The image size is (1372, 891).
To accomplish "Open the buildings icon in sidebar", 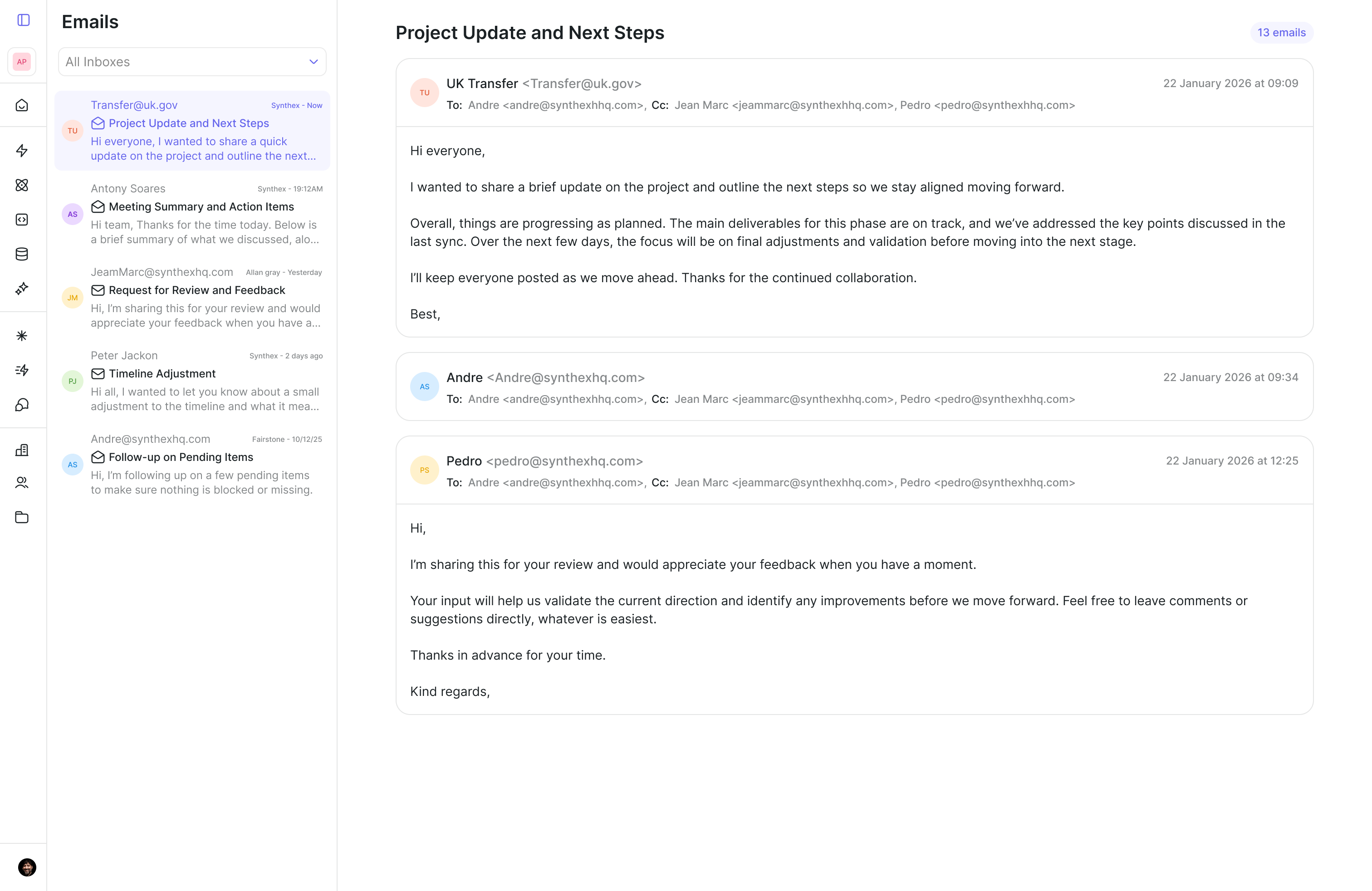I will (x=22, y=450).
